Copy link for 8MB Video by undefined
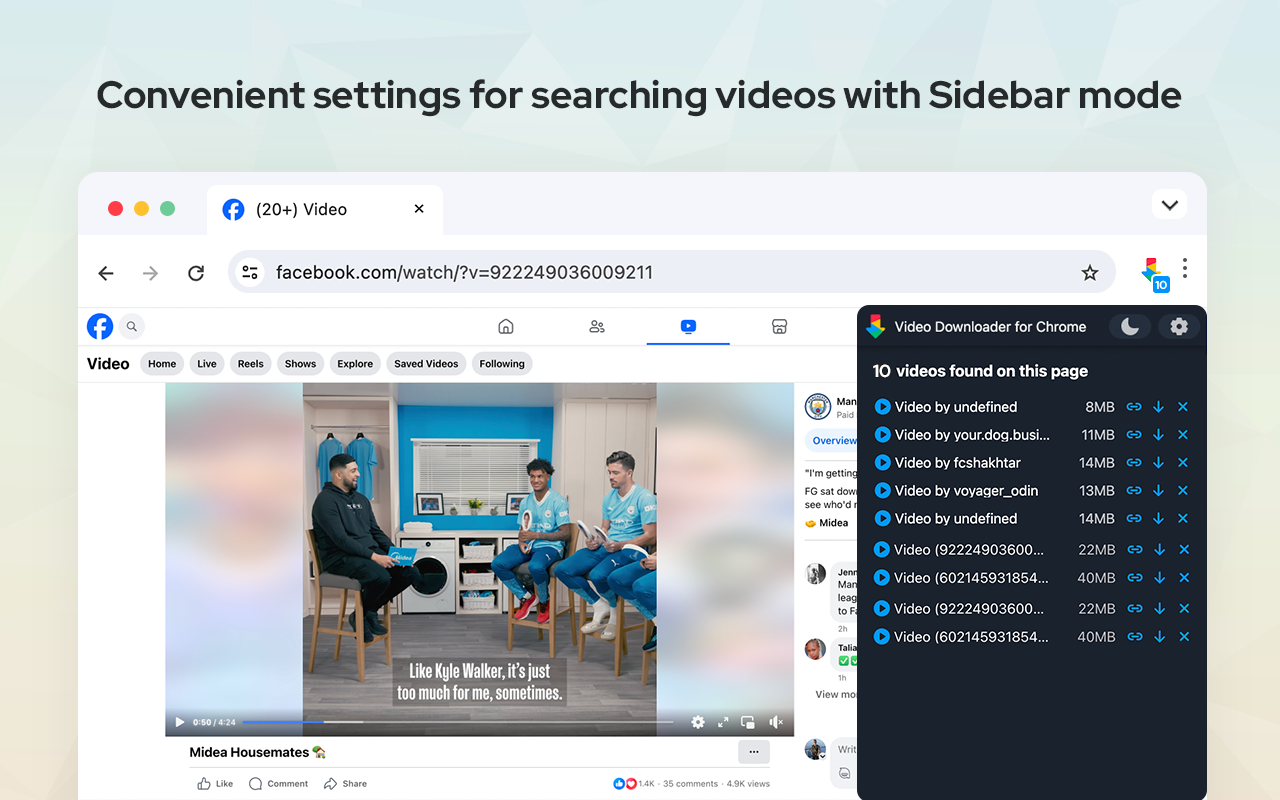The height and width of the screenshot is (800, 1280). pos(1134,407)
